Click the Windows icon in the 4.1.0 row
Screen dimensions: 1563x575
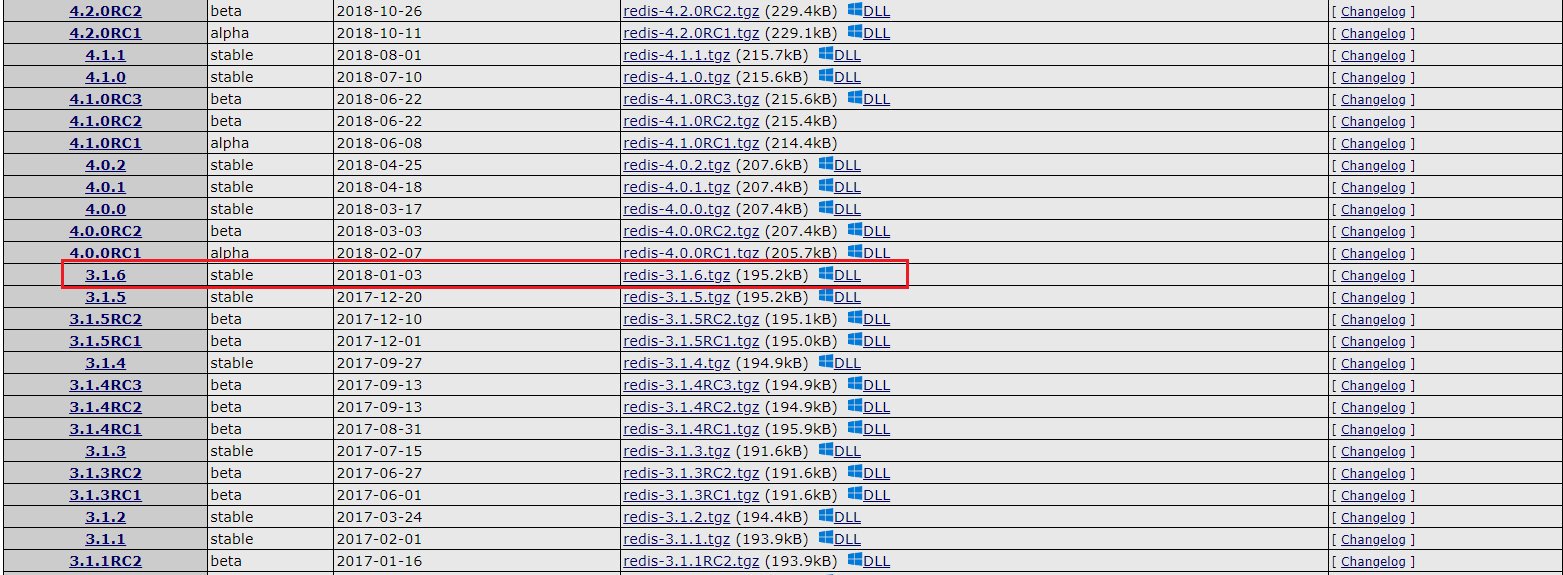[826, 75]
